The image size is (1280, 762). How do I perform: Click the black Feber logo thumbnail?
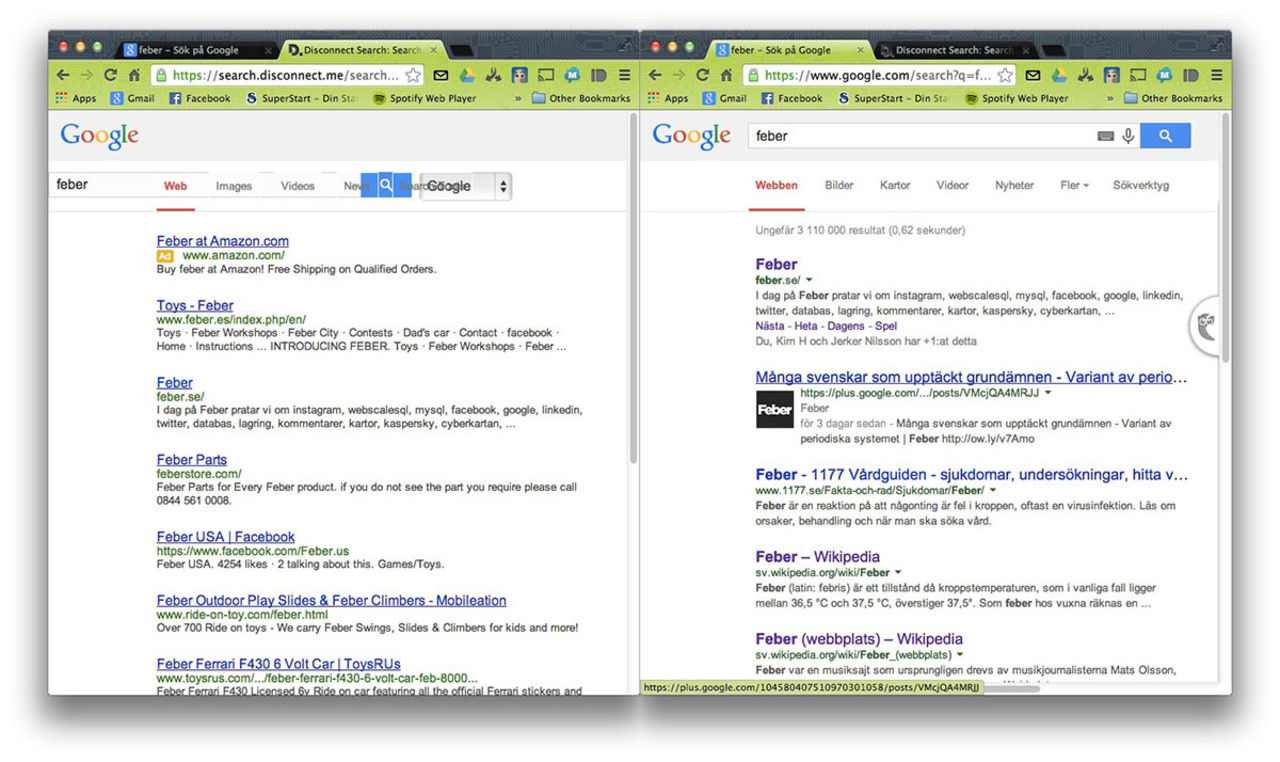point(774,410)
